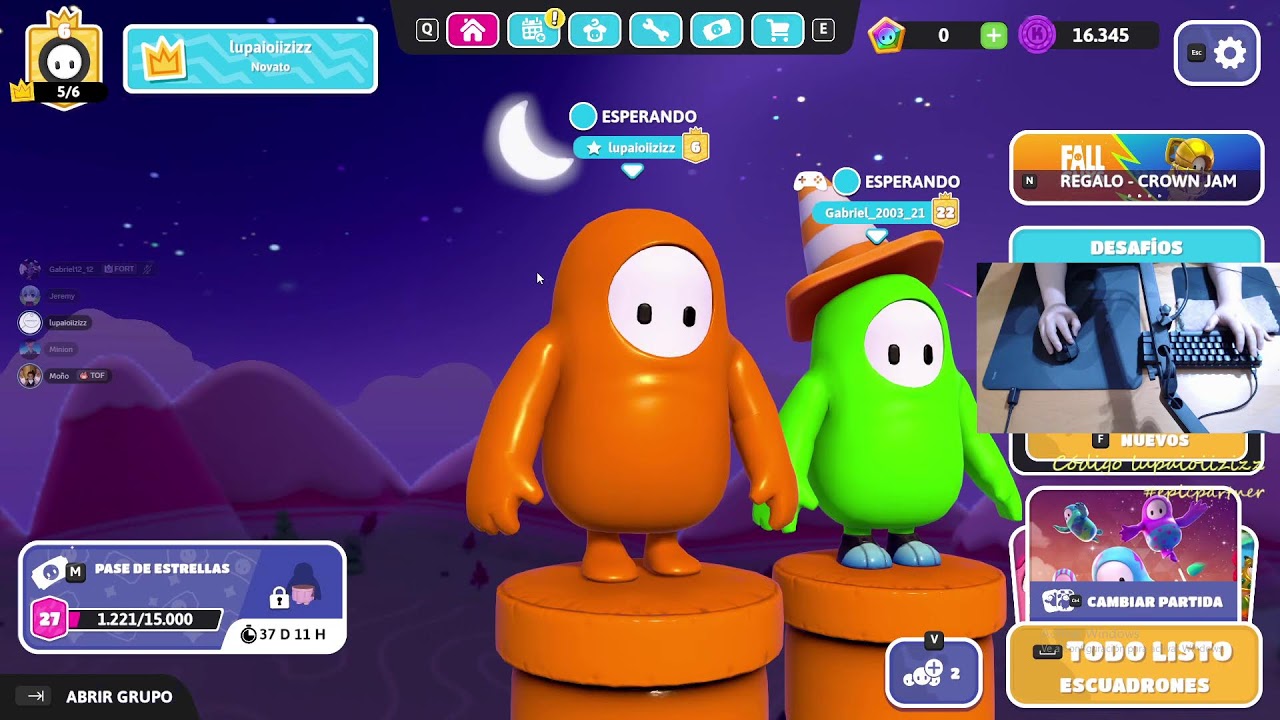The image size is (1280, 720).
Task: Open the pink Home tab
Action: click(472, 30)
